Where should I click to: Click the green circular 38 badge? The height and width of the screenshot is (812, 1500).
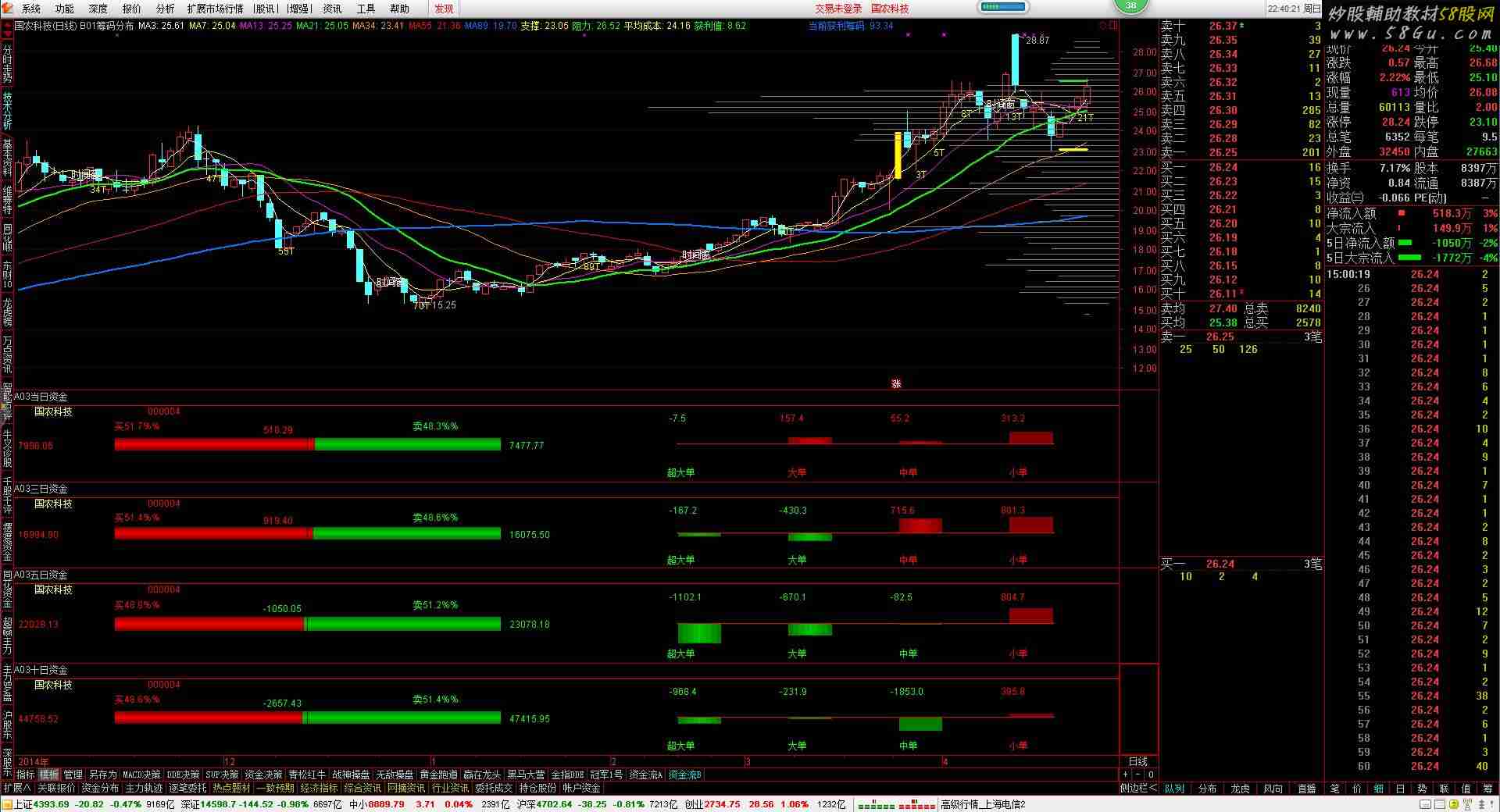1130,5
